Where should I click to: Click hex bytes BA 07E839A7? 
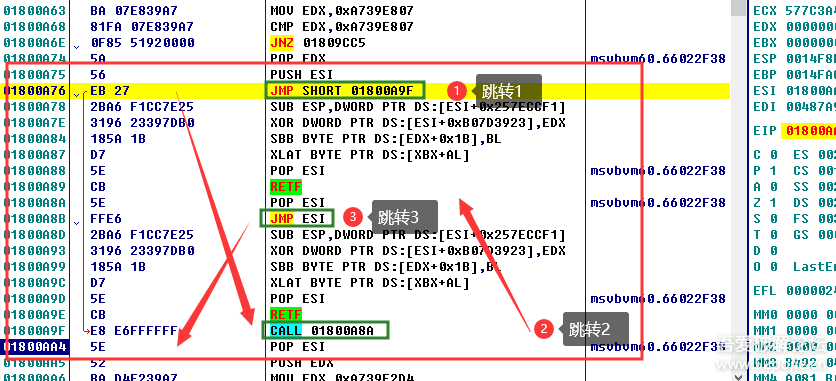133,11
